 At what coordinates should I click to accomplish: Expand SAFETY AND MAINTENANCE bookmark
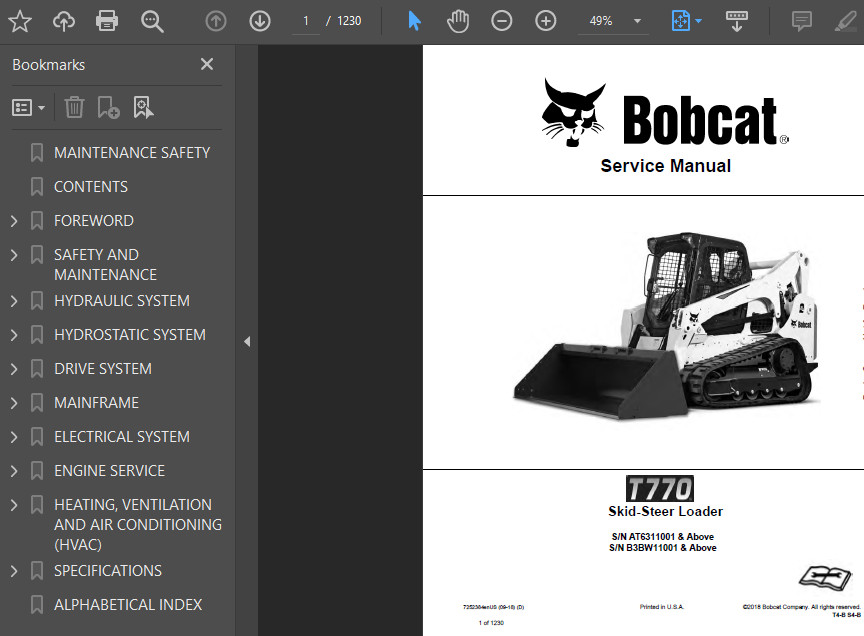pos(14,255)
